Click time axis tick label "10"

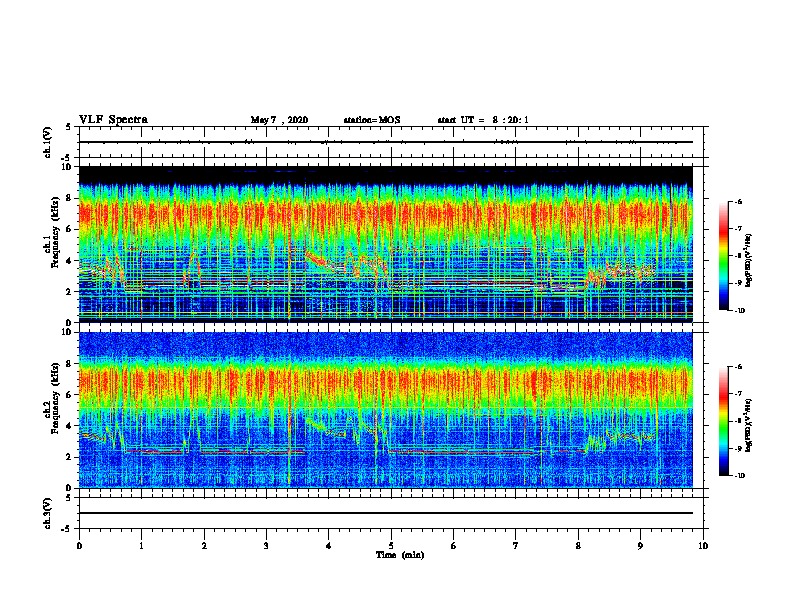coord(703,546)
